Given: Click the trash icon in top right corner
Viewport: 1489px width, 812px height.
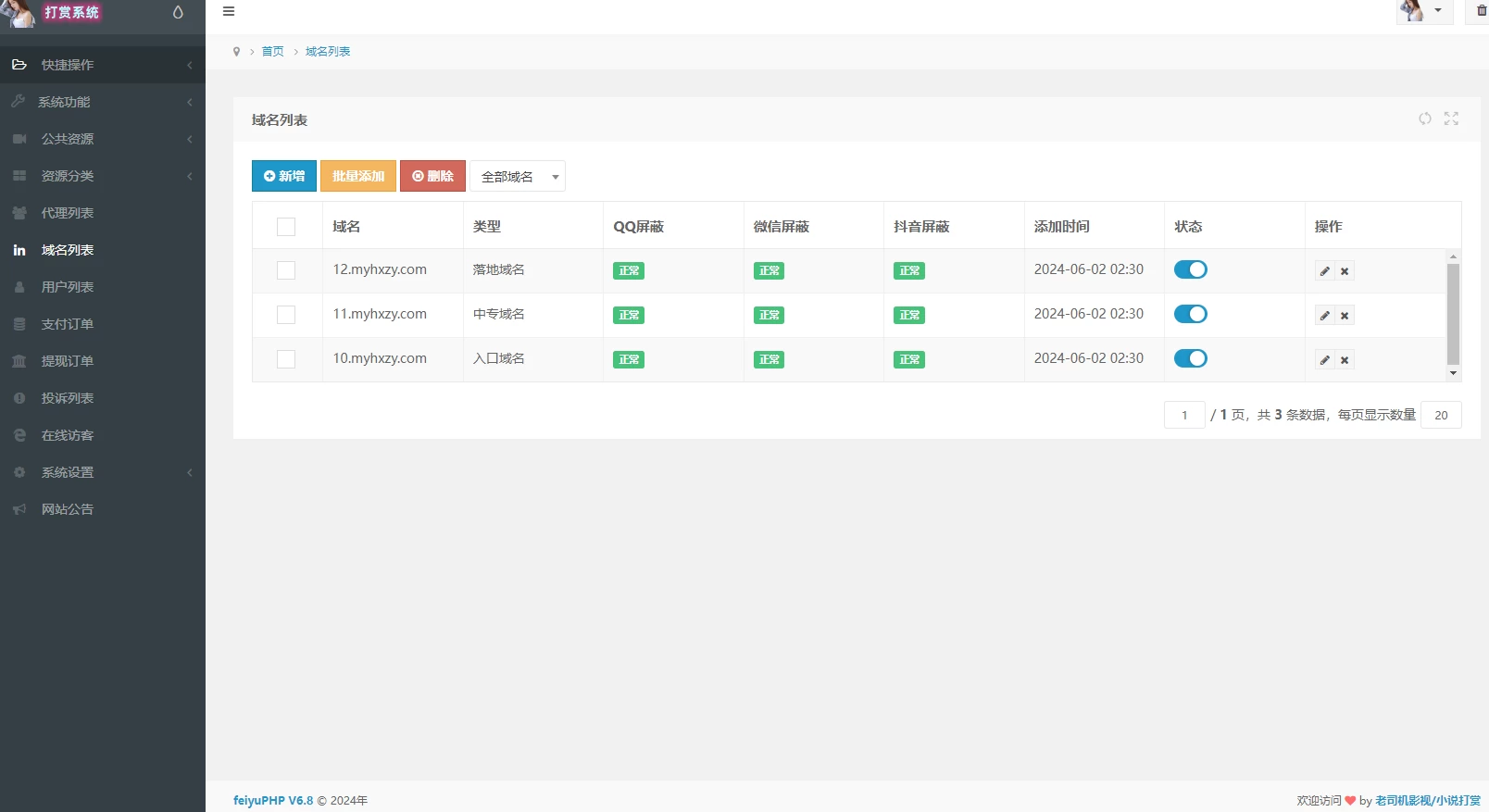Looking at the screenshot, I should (x=1481, y=11).
